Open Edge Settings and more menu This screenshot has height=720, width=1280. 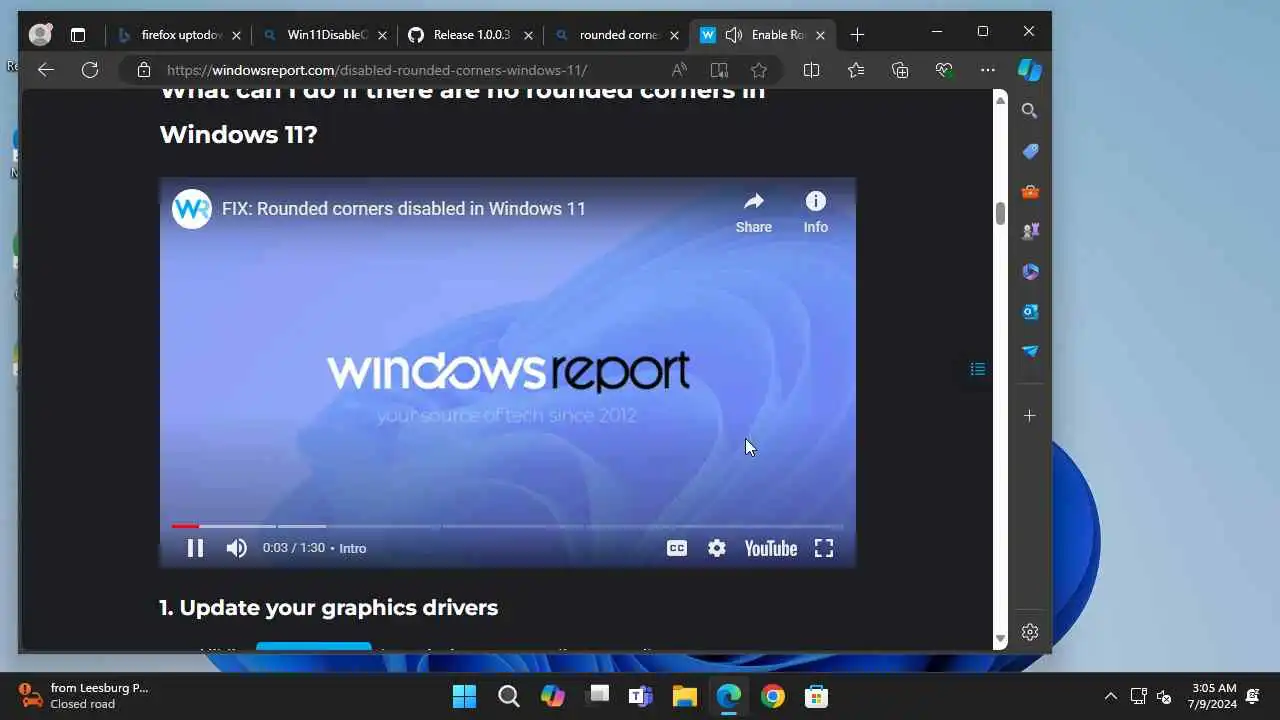click(988, 70)
